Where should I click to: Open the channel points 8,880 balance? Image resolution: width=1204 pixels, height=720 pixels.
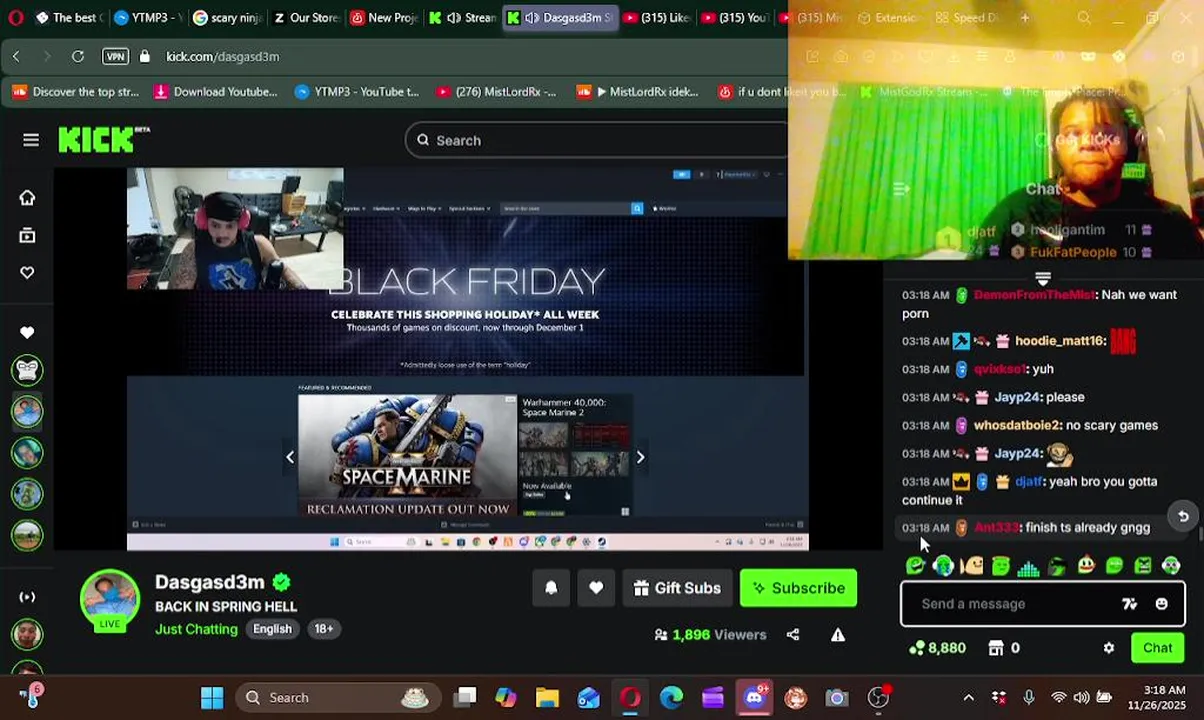pos(936,648)
